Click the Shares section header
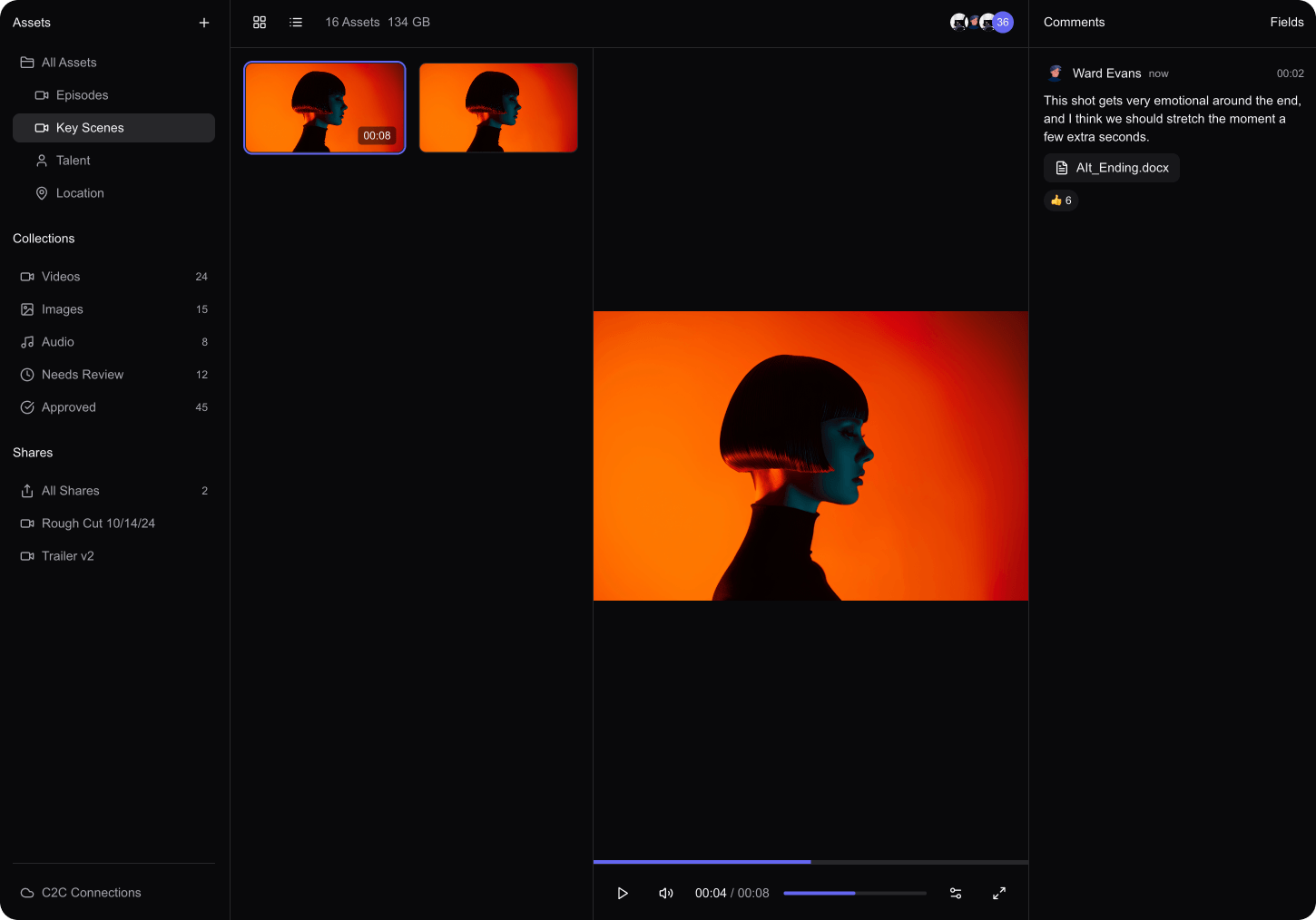Image resolution: width=1316 pixels, height=920 pixels. coord(33,453)
